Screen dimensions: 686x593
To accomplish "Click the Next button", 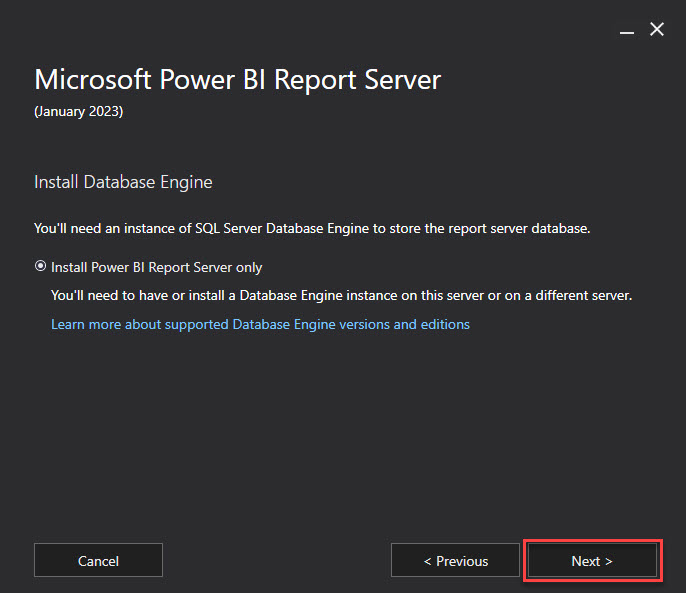I will click(592, 560).
